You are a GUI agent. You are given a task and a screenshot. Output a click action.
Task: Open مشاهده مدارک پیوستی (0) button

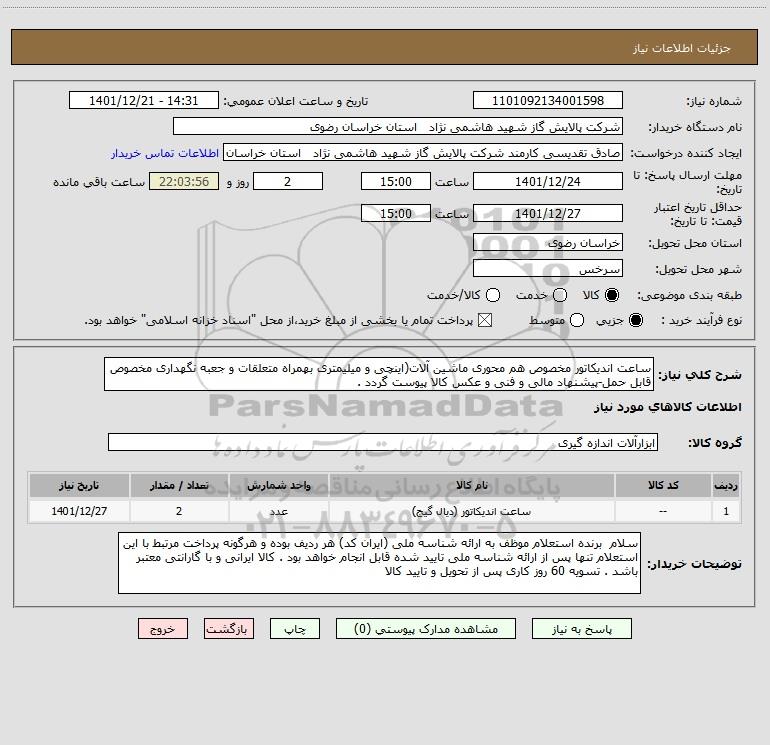pos(426,629)
